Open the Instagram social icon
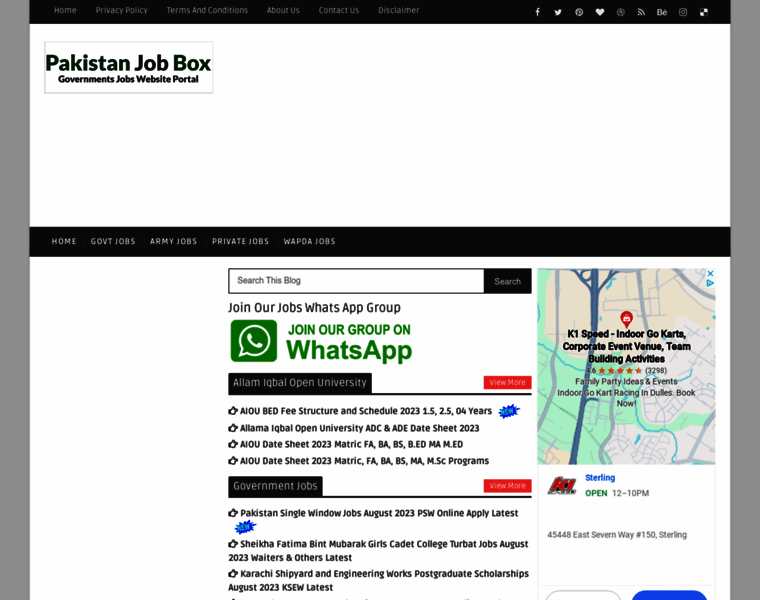760x600 pixels. coord(682,12)
